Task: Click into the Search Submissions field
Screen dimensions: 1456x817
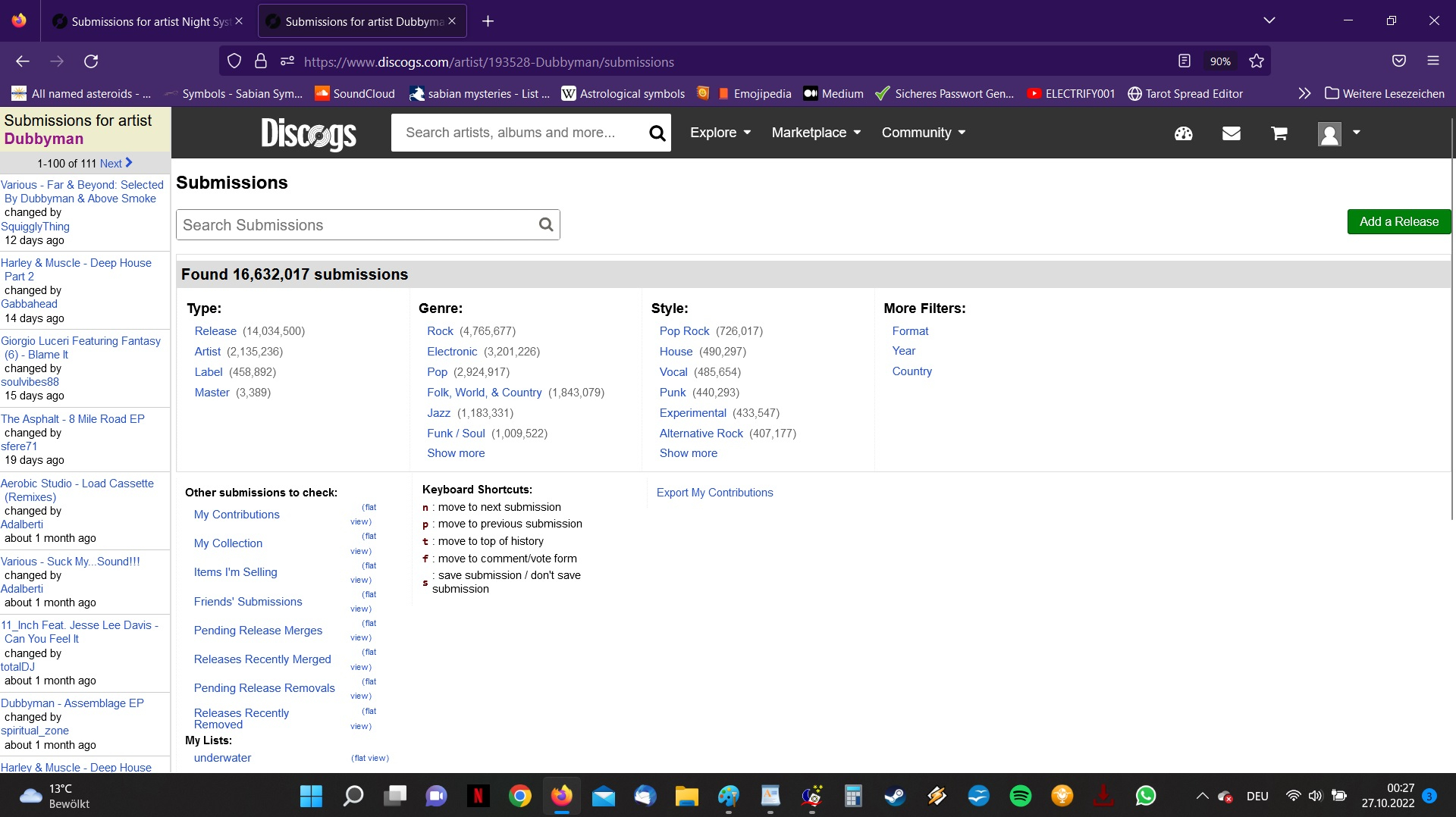Action: [x=356, y=225]
